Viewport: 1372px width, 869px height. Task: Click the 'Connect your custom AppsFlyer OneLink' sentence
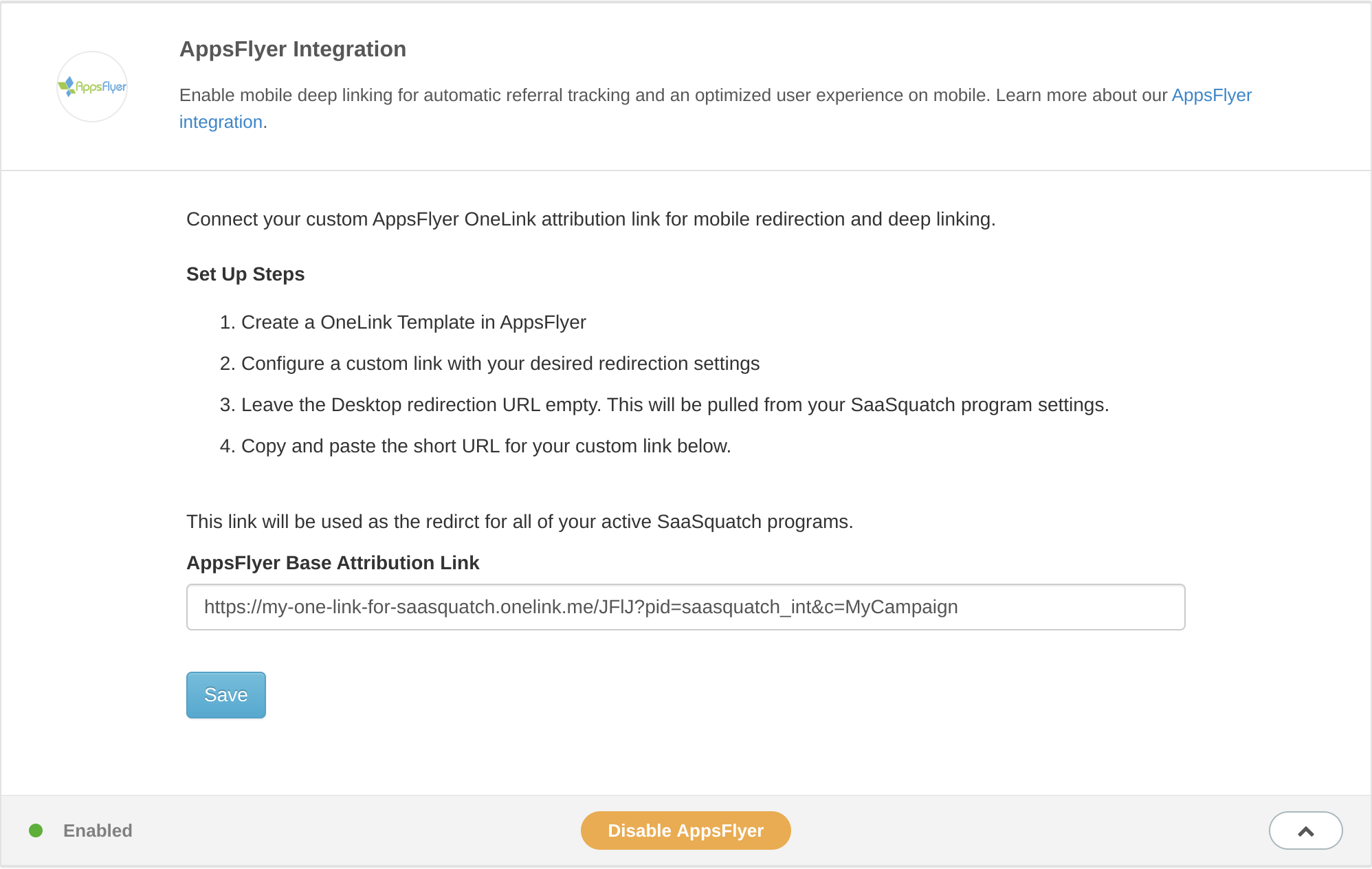pos(590,219)
